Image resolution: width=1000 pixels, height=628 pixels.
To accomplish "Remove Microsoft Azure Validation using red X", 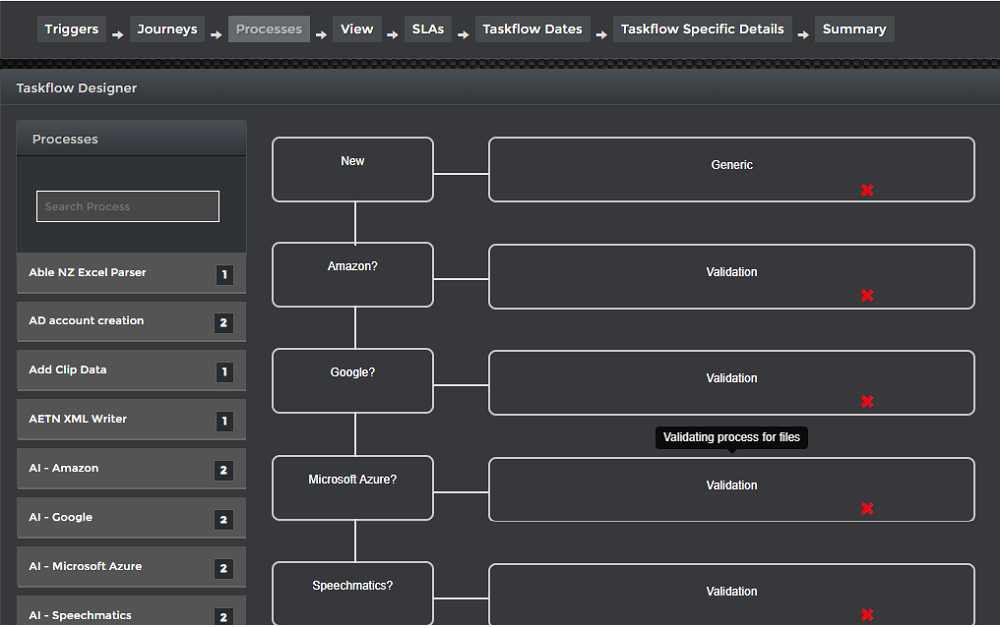I will tap(867, 508).
